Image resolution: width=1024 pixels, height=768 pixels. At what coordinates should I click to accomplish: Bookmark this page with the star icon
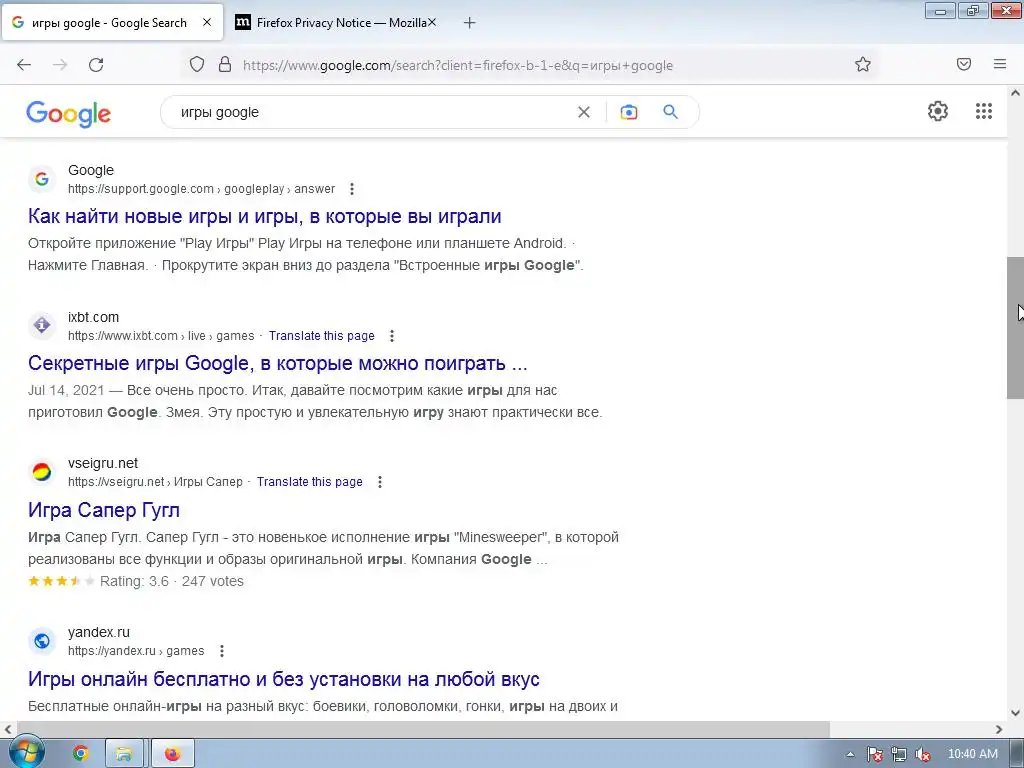863,65
